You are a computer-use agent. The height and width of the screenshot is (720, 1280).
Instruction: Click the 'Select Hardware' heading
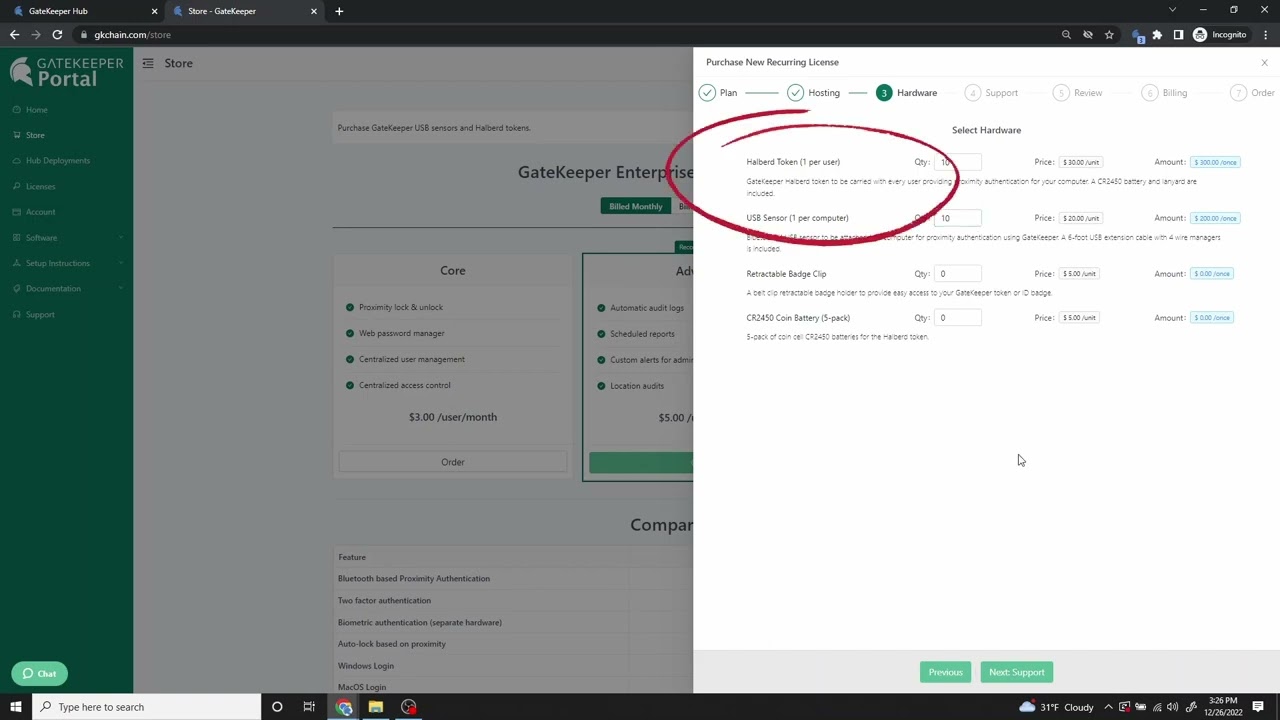point(986,130)
